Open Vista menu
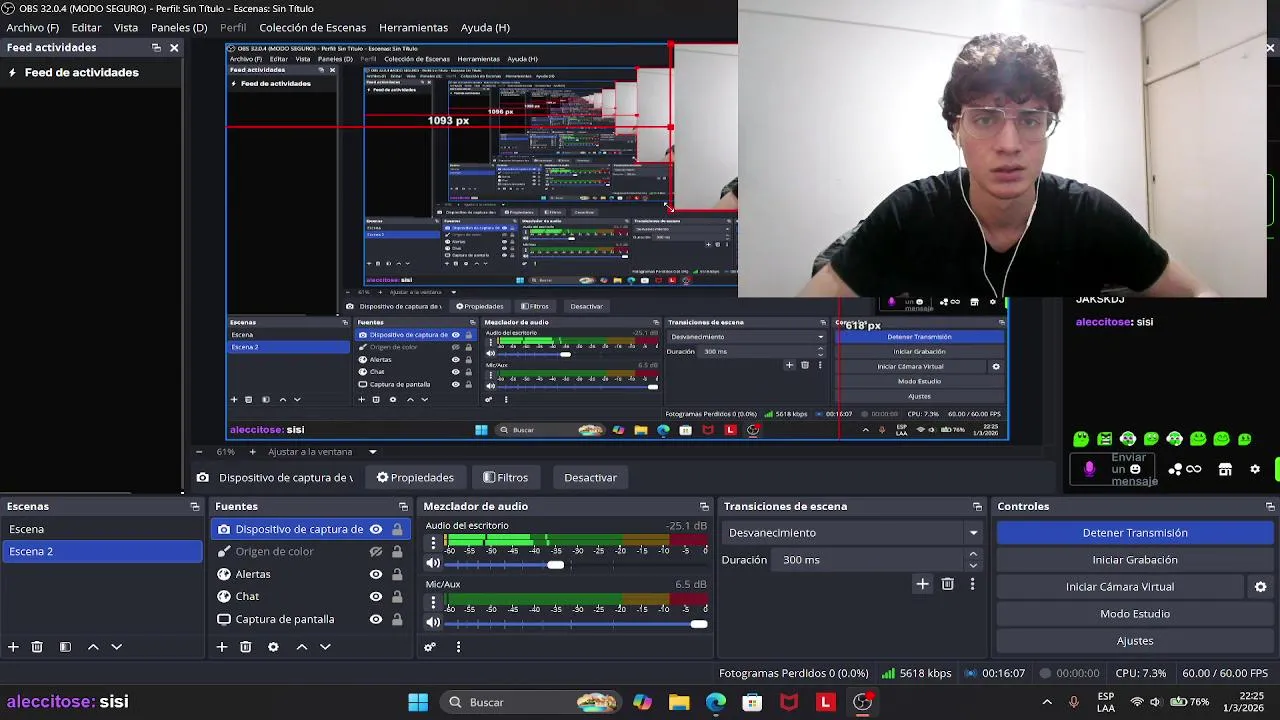Viewport: 1280px width, 720px height. click(x=126, y=27)
